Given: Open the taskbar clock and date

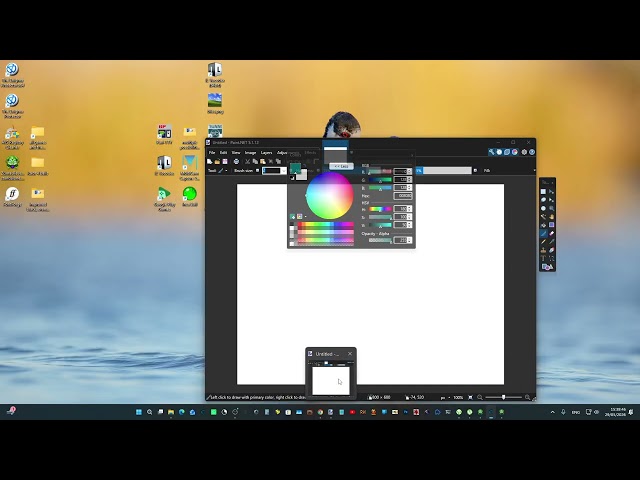Looking at the screenshot, I should click(x=618, y=412).
